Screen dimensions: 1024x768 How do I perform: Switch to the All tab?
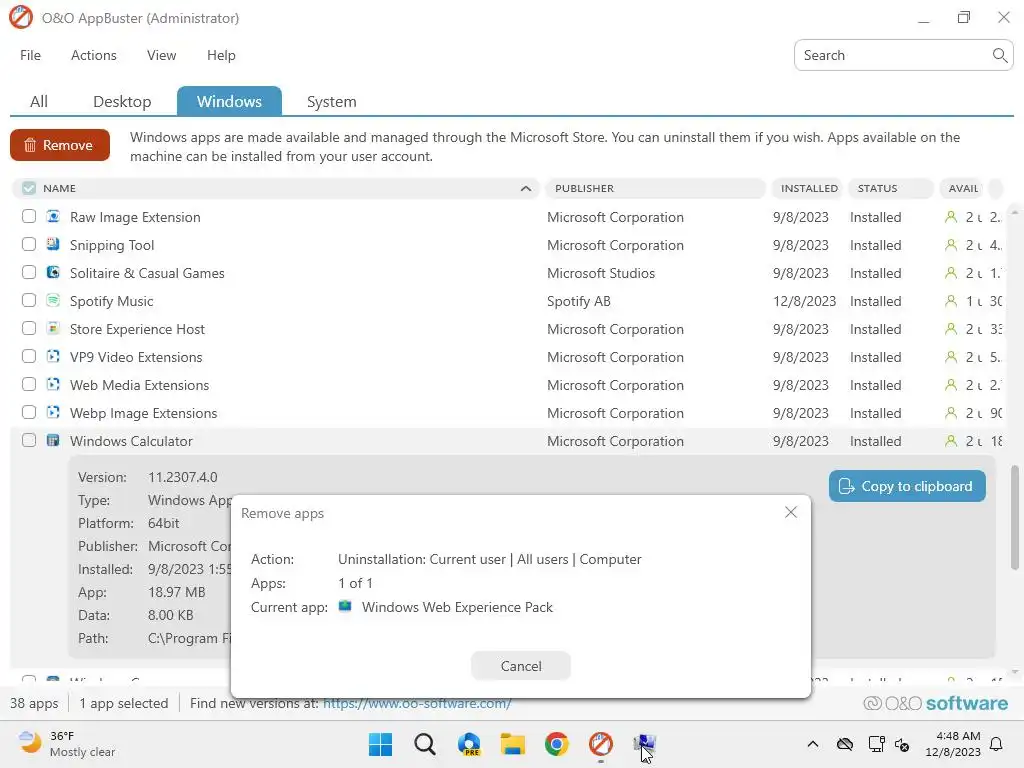(39, 102)
